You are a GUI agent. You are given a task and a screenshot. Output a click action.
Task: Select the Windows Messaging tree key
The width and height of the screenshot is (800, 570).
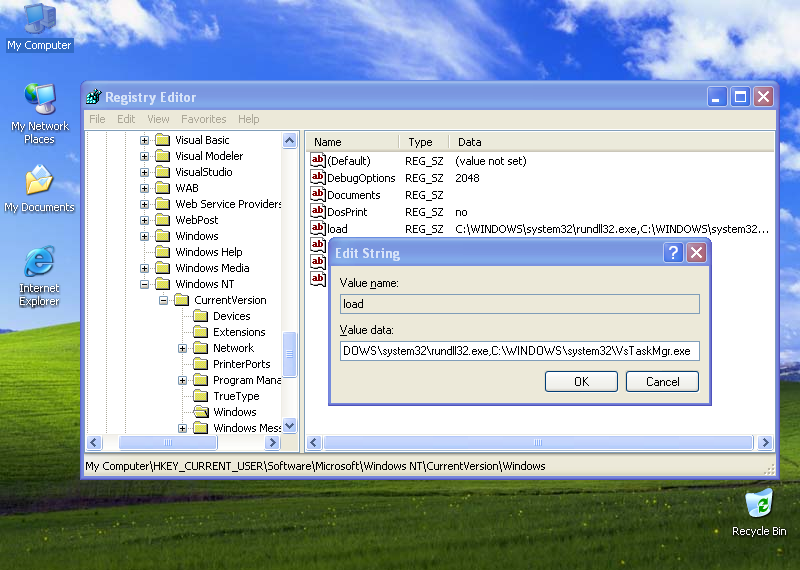point(247,428)
